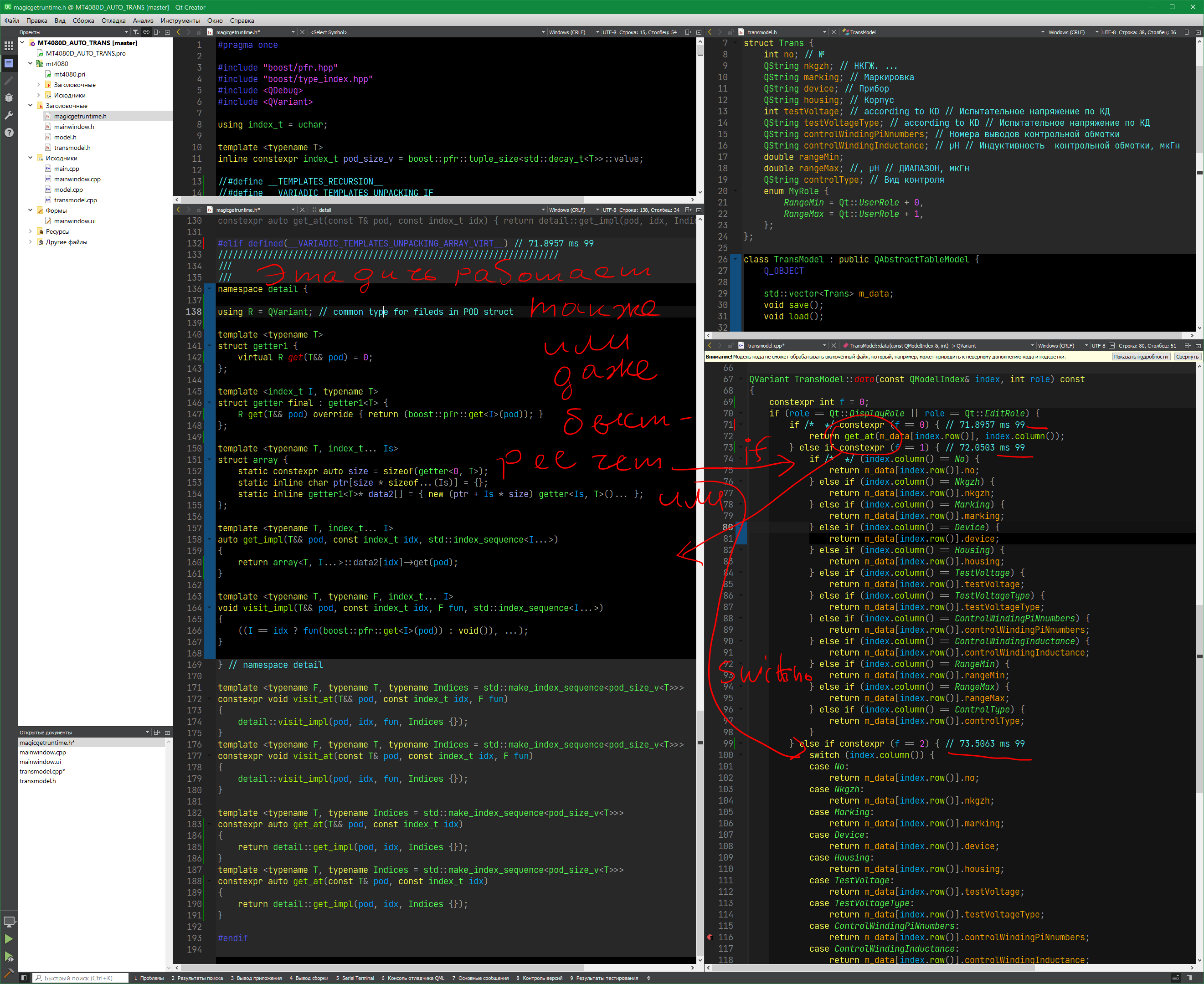Open the Отладка menu
1204x984 pixels.
pyautogui.click(x=113, y=20)
